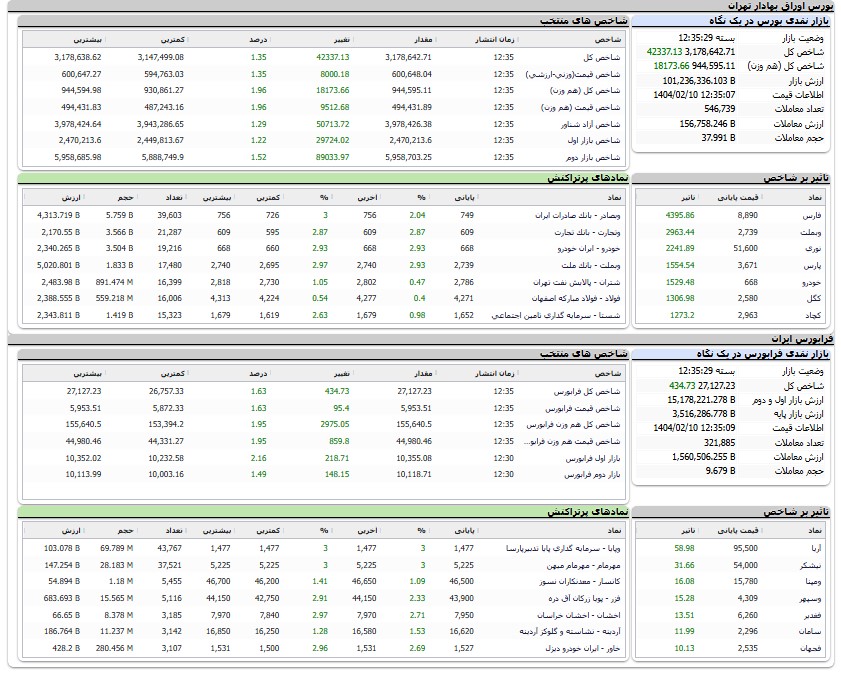Click the index value '10,355.08'
This screenshot has height=675, width=841.
point(414,458)
